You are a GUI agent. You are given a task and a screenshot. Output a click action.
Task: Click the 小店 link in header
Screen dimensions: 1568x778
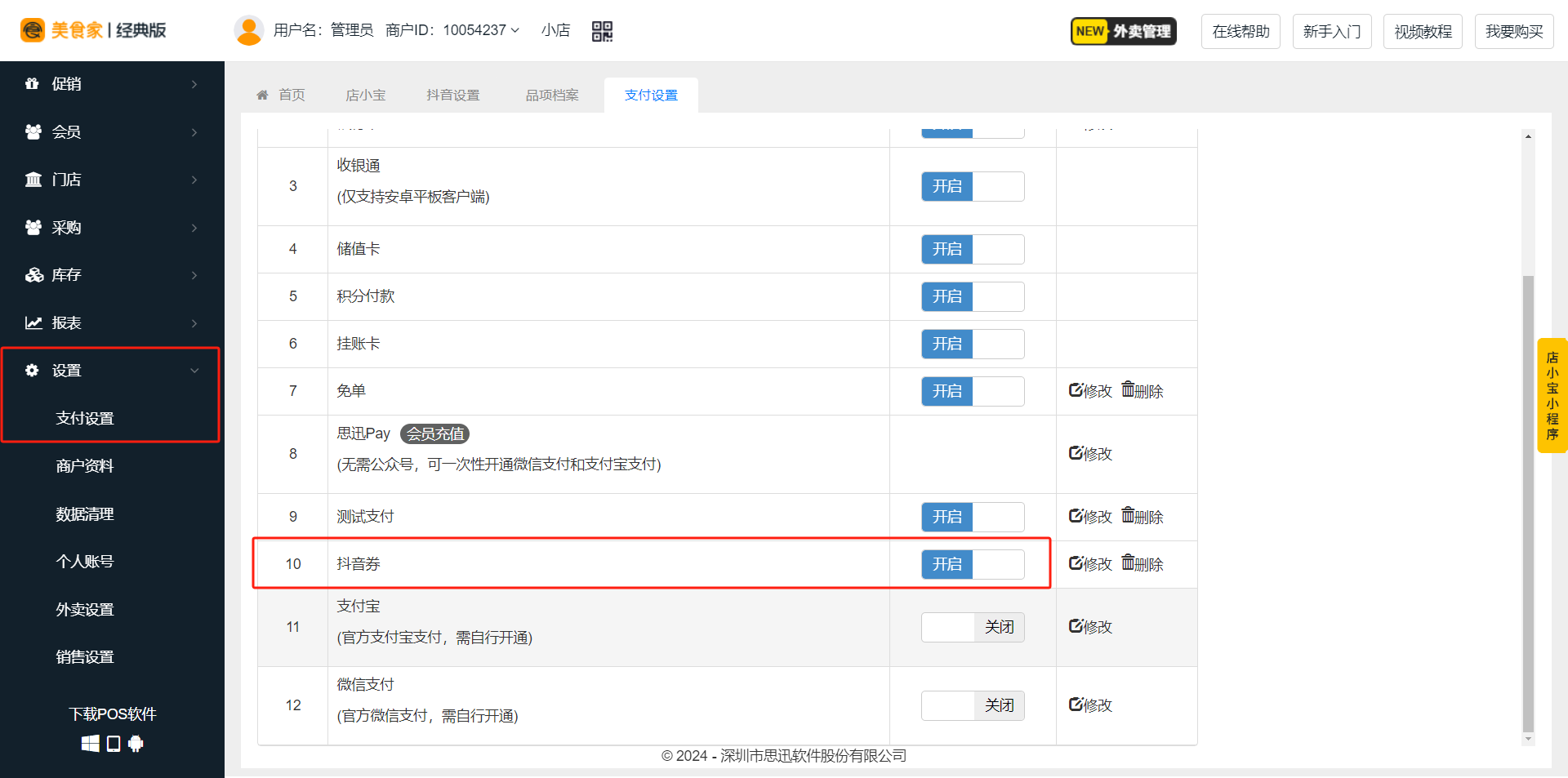click(555, 30)
